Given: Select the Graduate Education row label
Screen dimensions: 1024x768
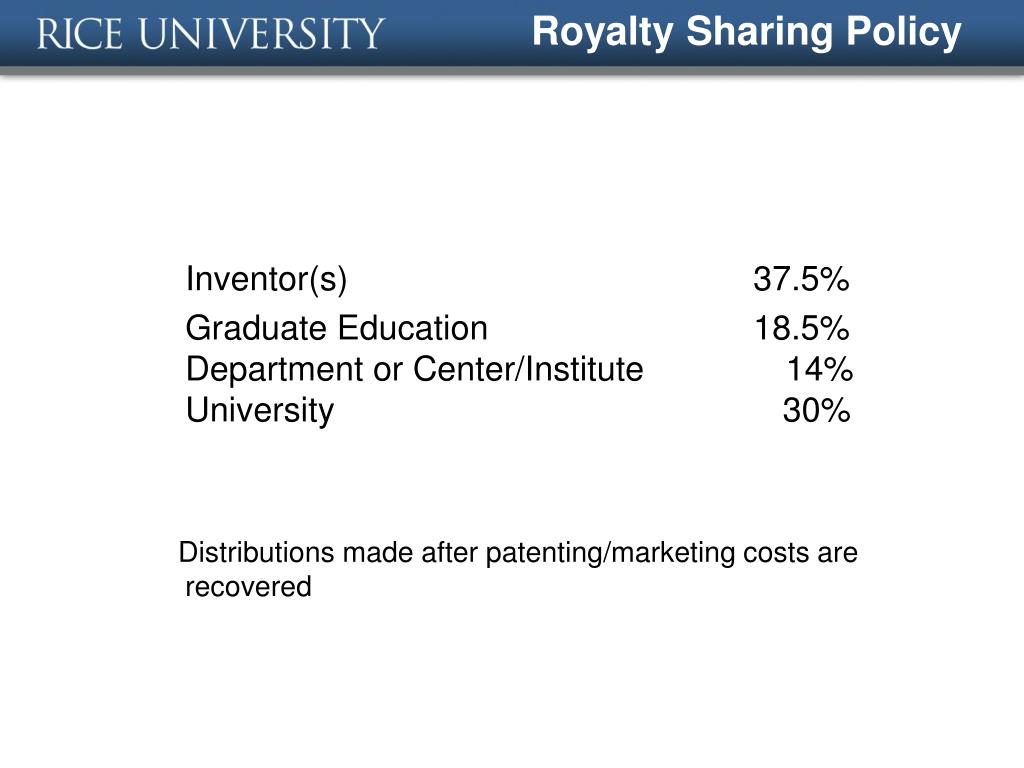Looking at the screenshot, I should point(336,328).
